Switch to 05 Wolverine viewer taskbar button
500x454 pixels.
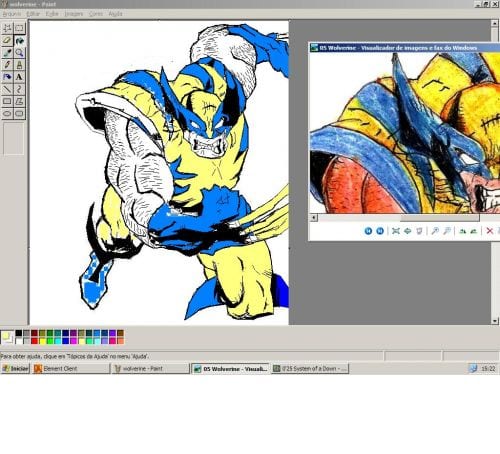click(230, 368)
